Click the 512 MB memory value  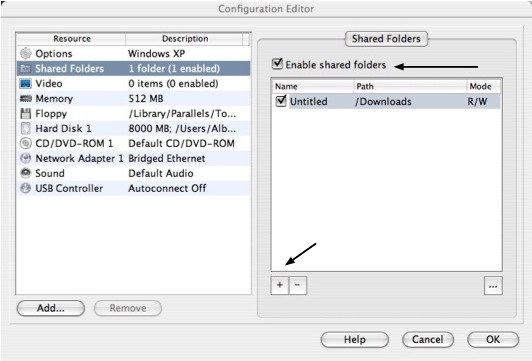[146, 99]
